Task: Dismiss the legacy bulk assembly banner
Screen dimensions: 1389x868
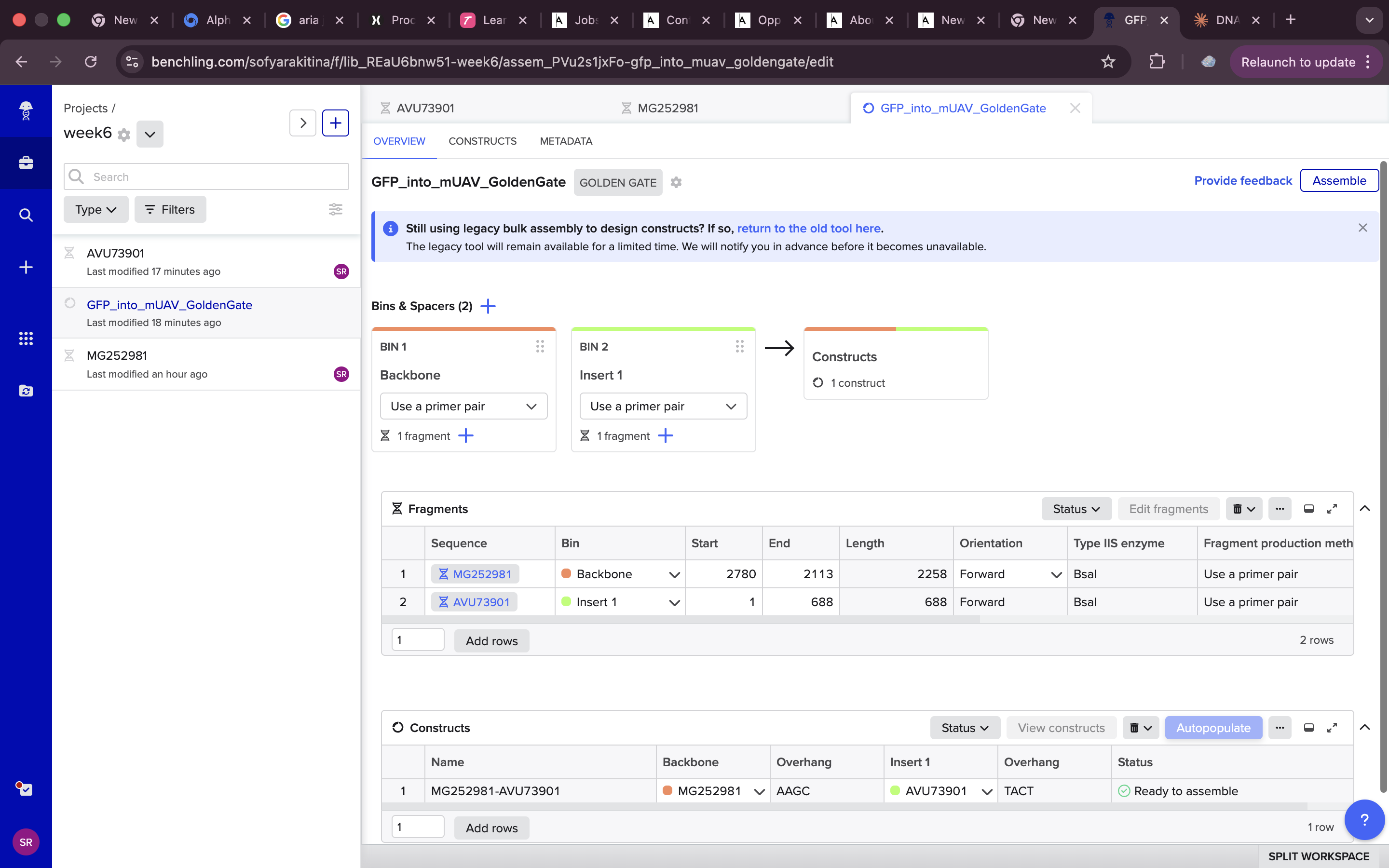Action: 1362,228
